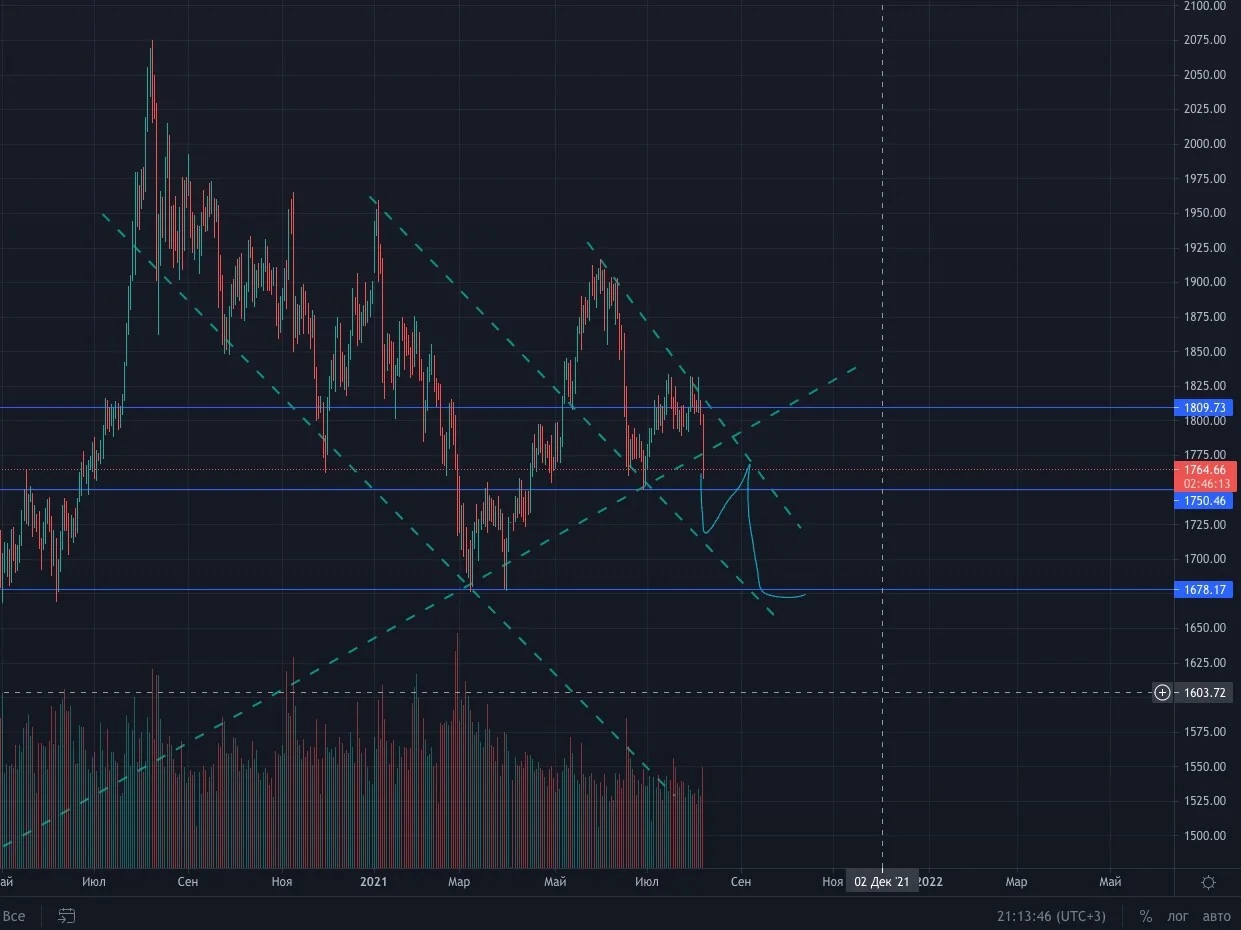Click the 1809.73 horizontal line price label

(x=1206, y=408)
